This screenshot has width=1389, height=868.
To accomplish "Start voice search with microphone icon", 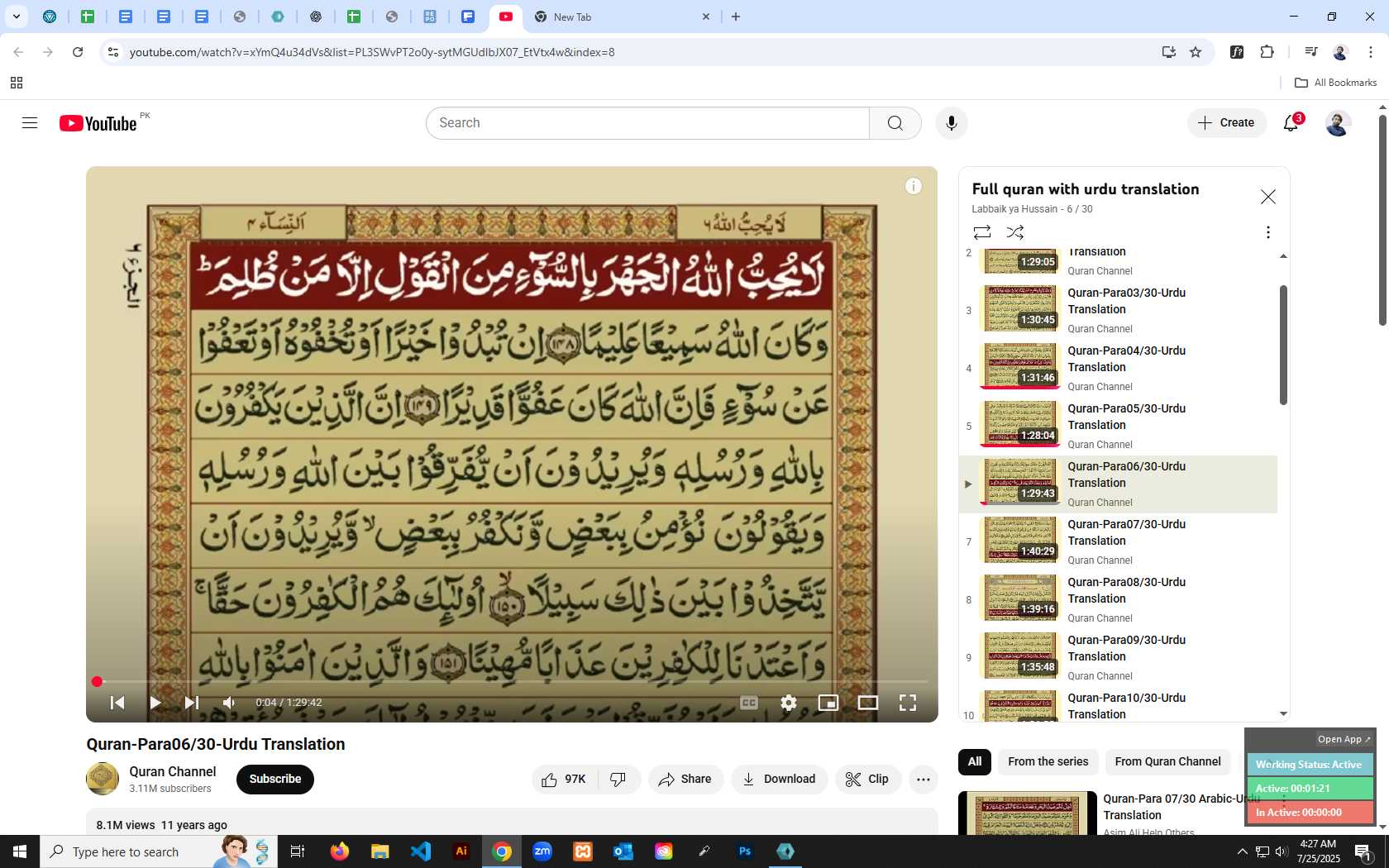I will pos(952,123).
